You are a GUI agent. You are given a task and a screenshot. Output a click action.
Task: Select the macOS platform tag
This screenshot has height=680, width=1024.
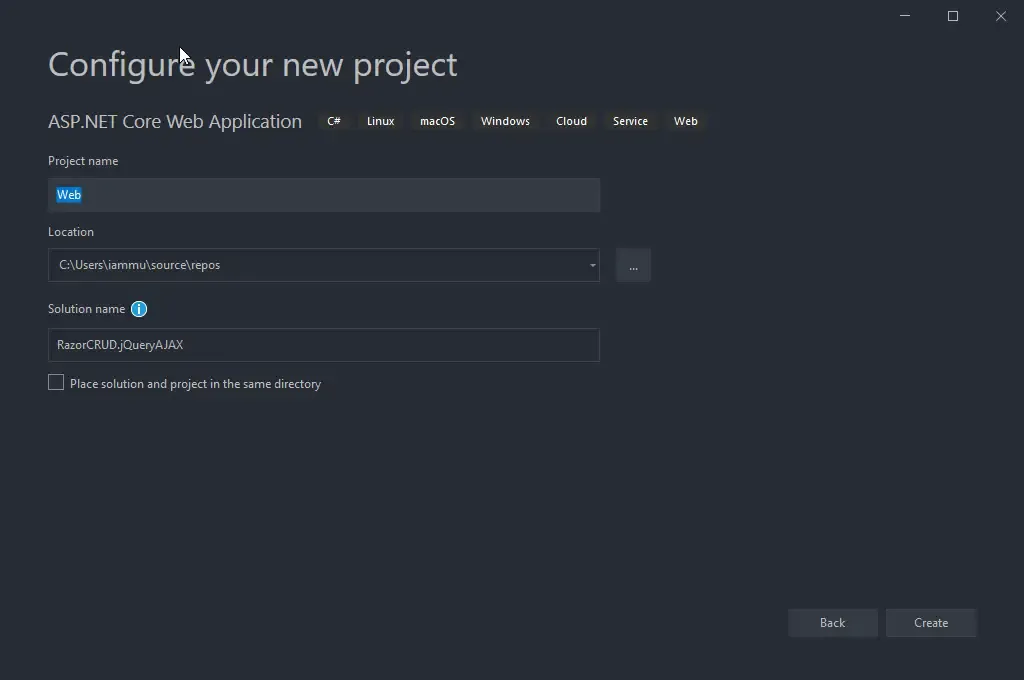coord(437,121)
